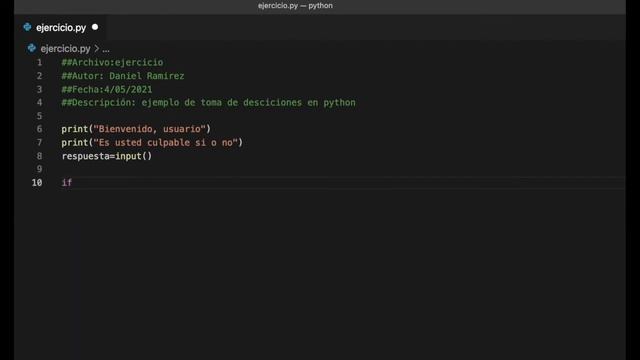Click the string "Bienvenido, usuario"
Image resolution: width=640 pixels, height=360 pixels.
pos(149,129)
